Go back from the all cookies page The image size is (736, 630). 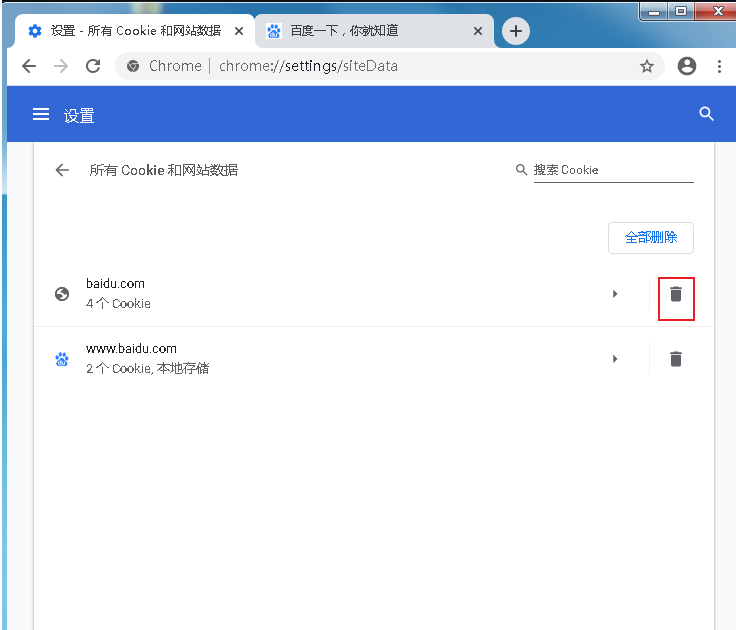click(x=62, y=170)
